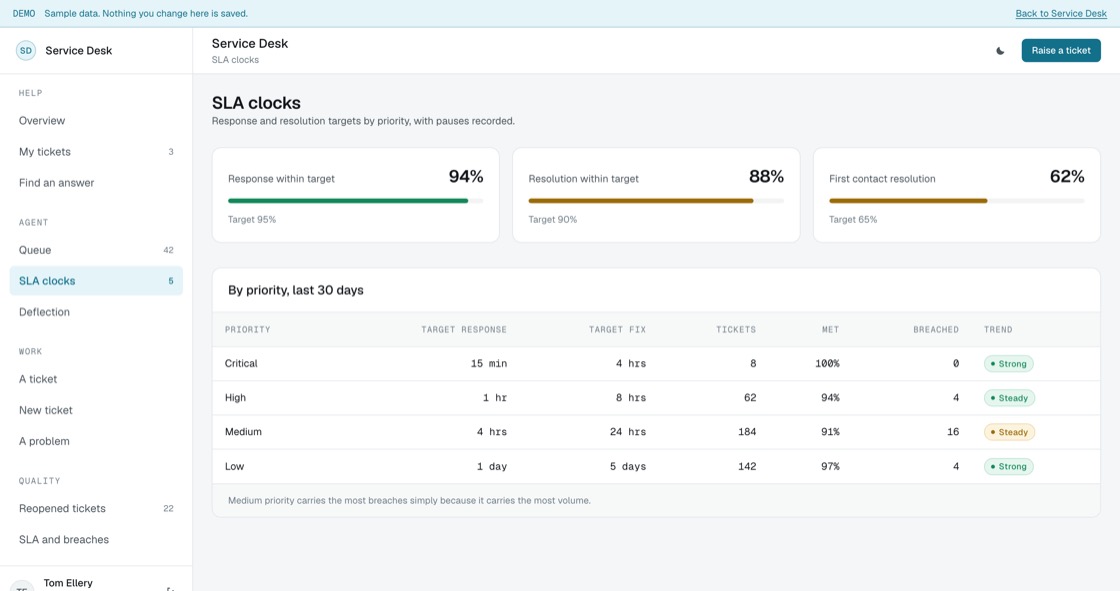Click the Strong badge in Low row

coord(1009,467)
